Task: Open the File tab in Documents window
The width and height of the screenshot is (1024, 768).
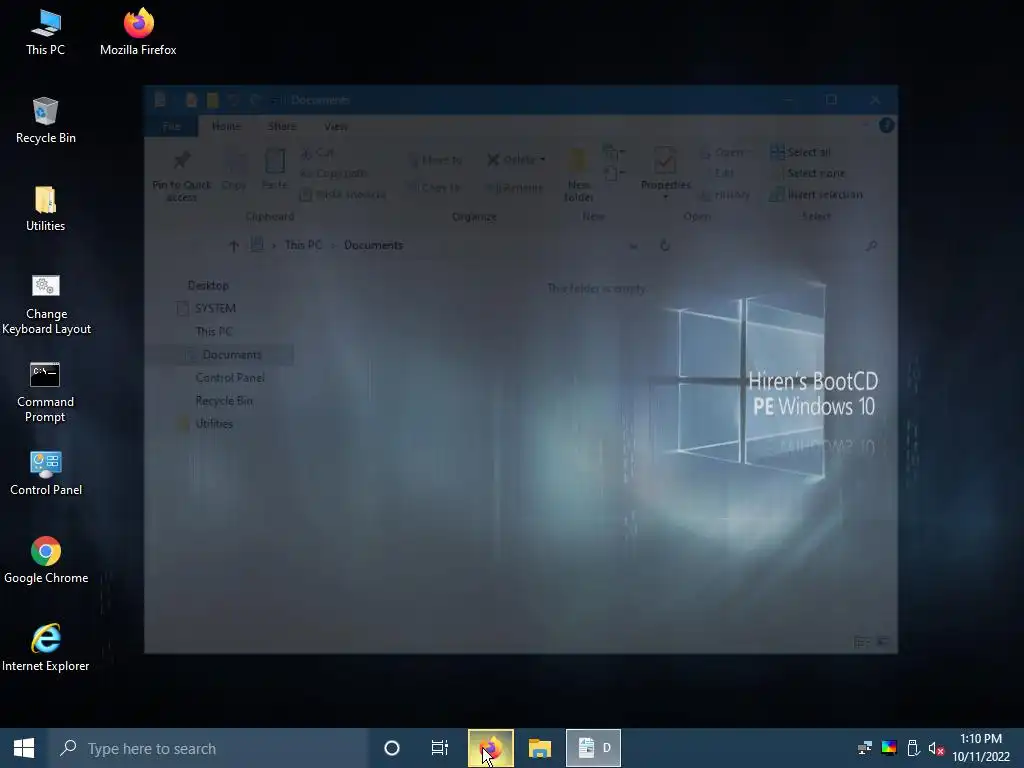Action: tap(171, 126)
